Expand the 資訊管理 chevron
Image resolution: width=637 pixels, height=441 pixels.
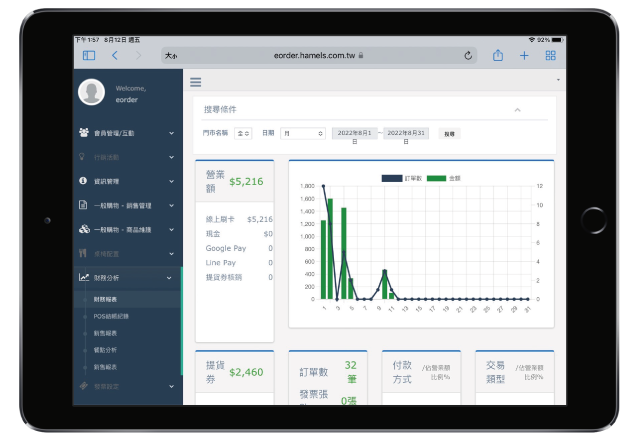(171, 182)
